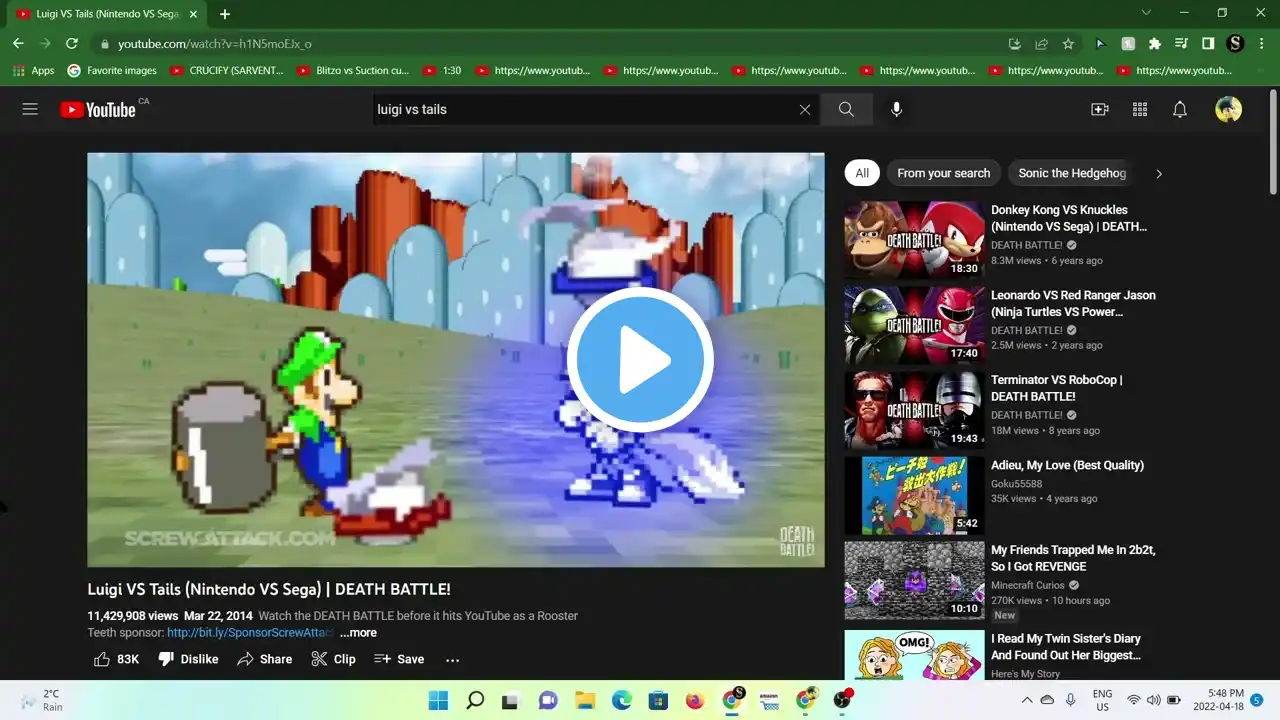Select the From your search chip
This screenshot has height=720, width=1280.
[943, 173]
